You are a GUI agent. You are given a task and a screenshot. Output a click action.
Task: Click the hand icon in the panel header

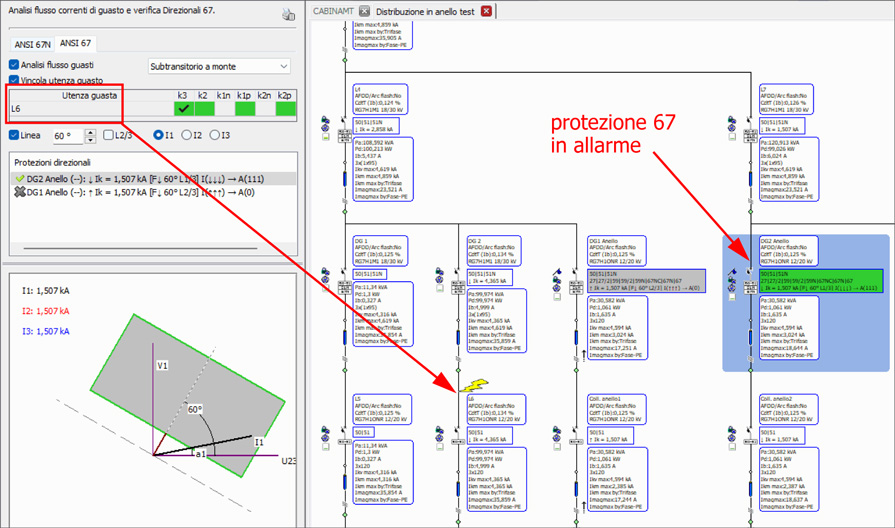(289, 14)
